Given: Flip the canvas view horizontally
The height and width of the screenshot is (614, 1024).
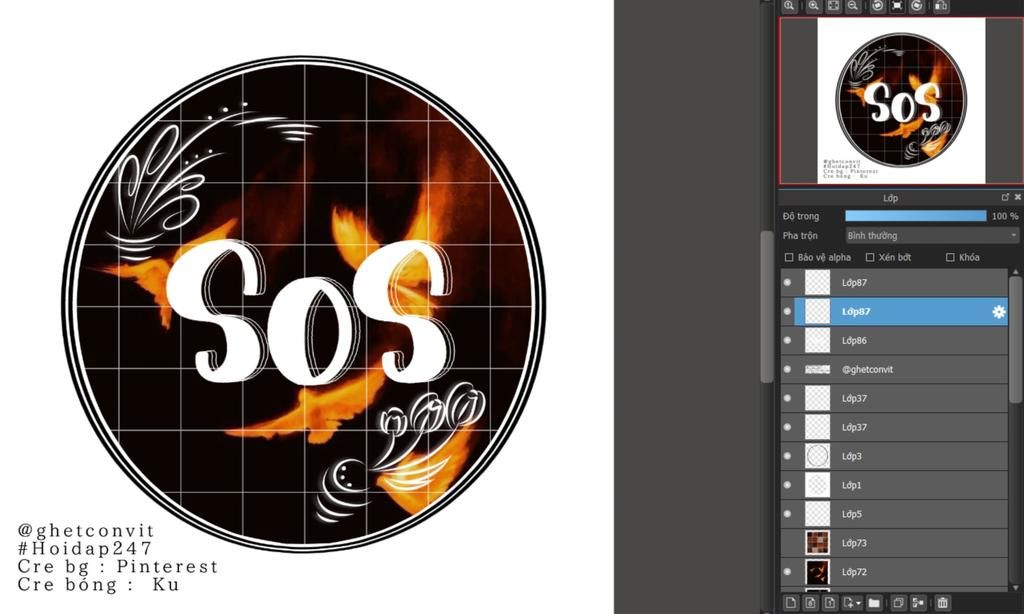Looking at the screenshot, I should point(941,6).
